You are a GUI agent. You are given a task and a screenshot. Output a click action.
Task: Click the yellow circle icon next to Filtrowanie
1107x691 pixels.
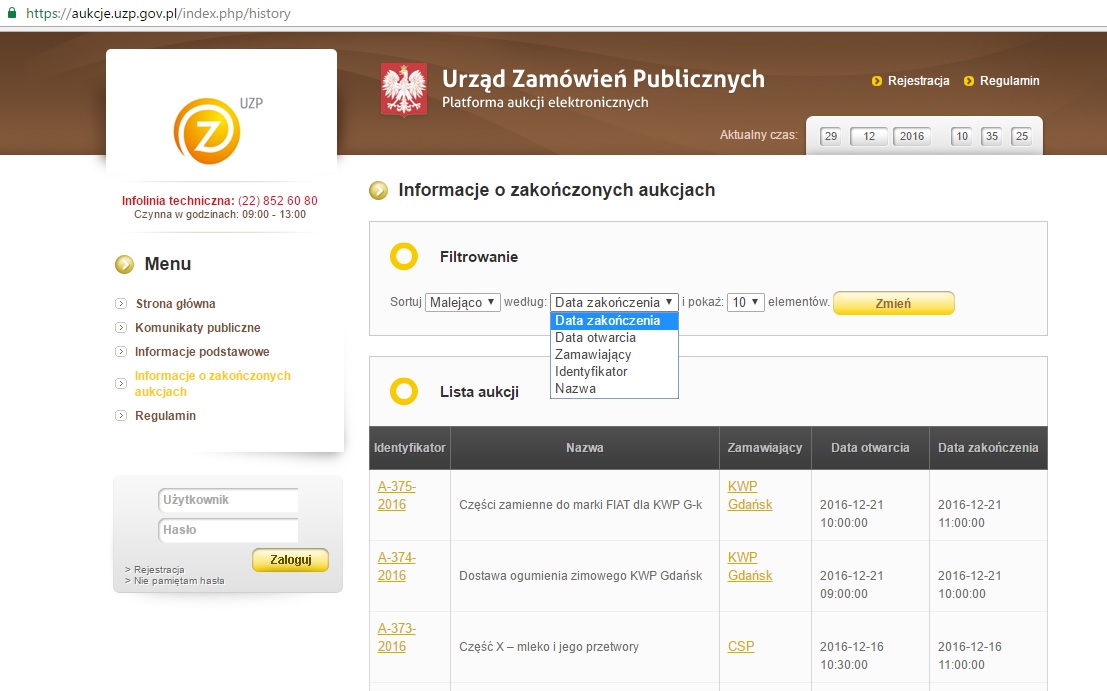(x=403, y=257)
